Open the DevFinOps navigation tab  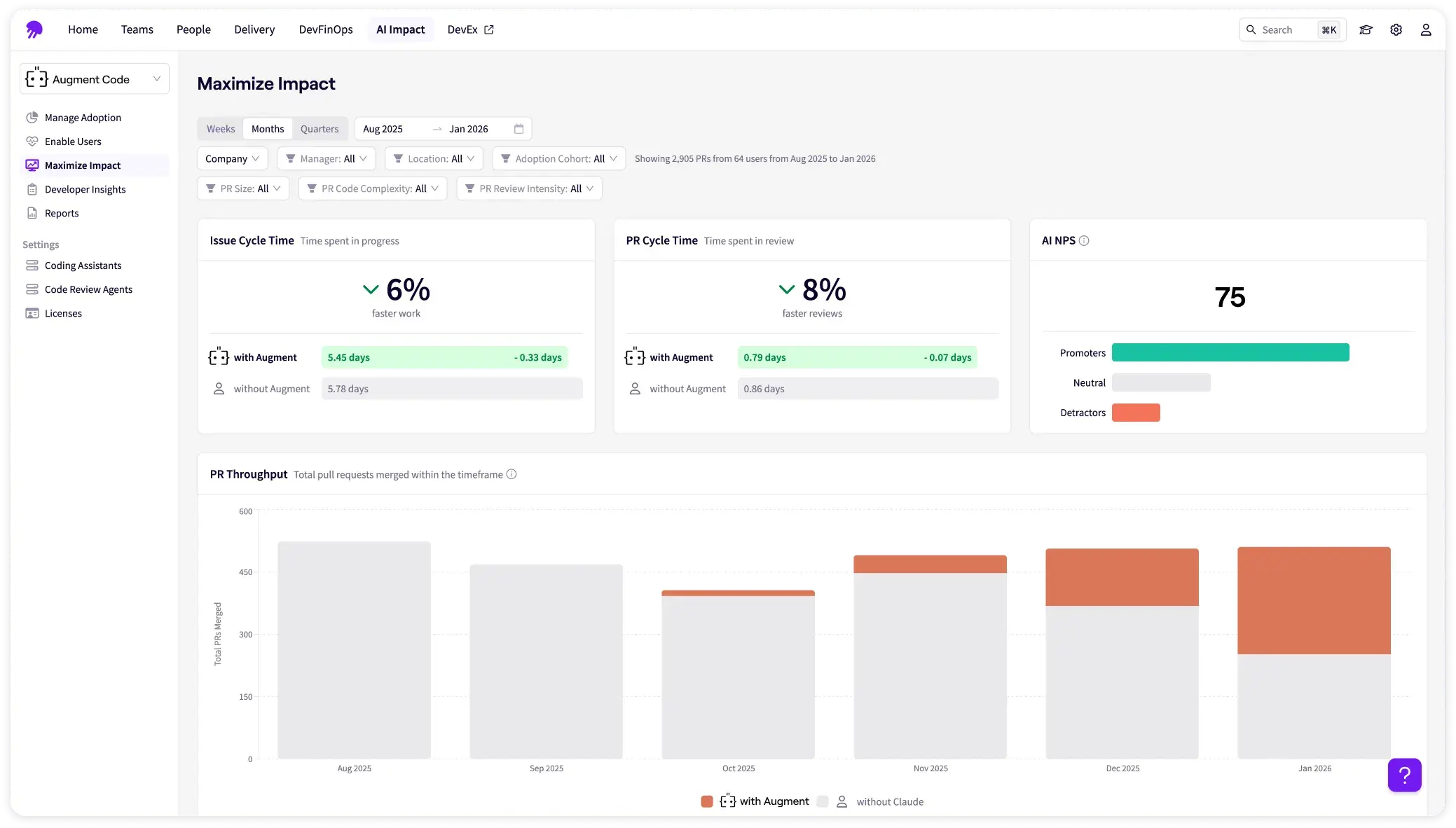(x=326, y=29)
